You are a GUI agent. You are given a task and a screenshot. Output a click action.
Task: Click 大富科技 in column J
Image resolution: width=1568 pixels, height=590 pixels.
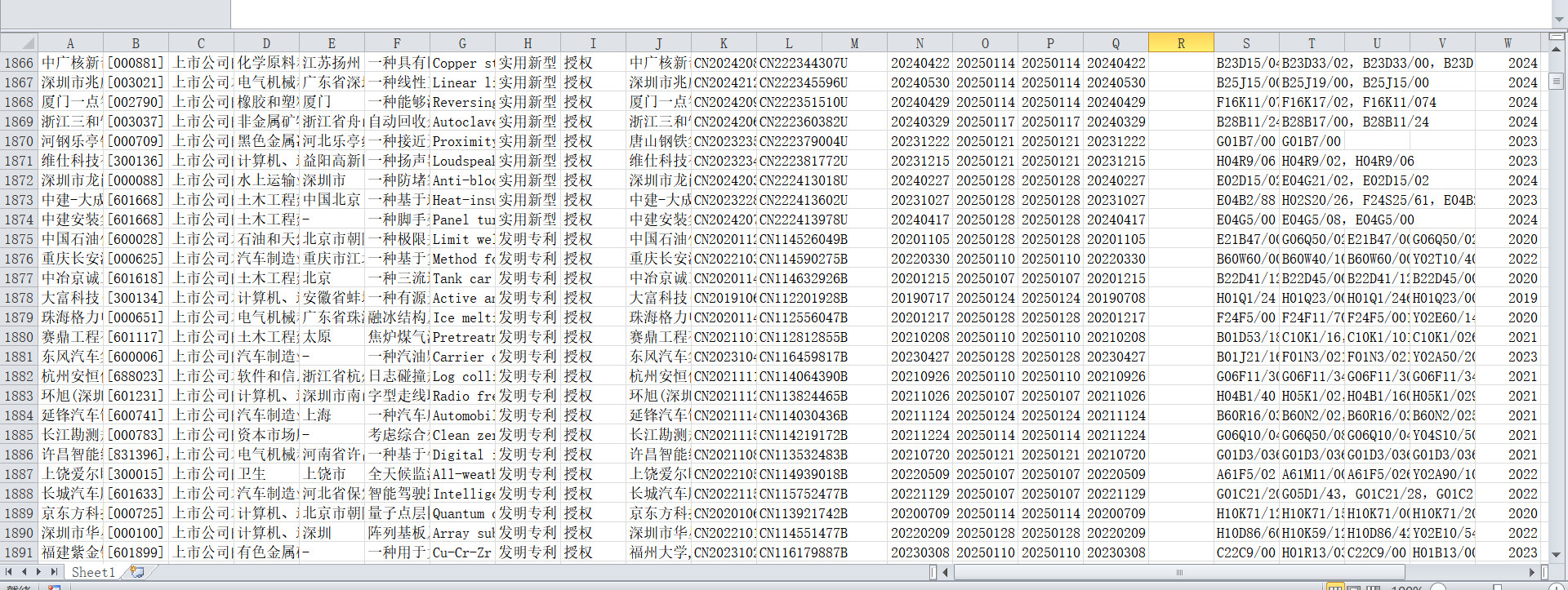point(658,298)
